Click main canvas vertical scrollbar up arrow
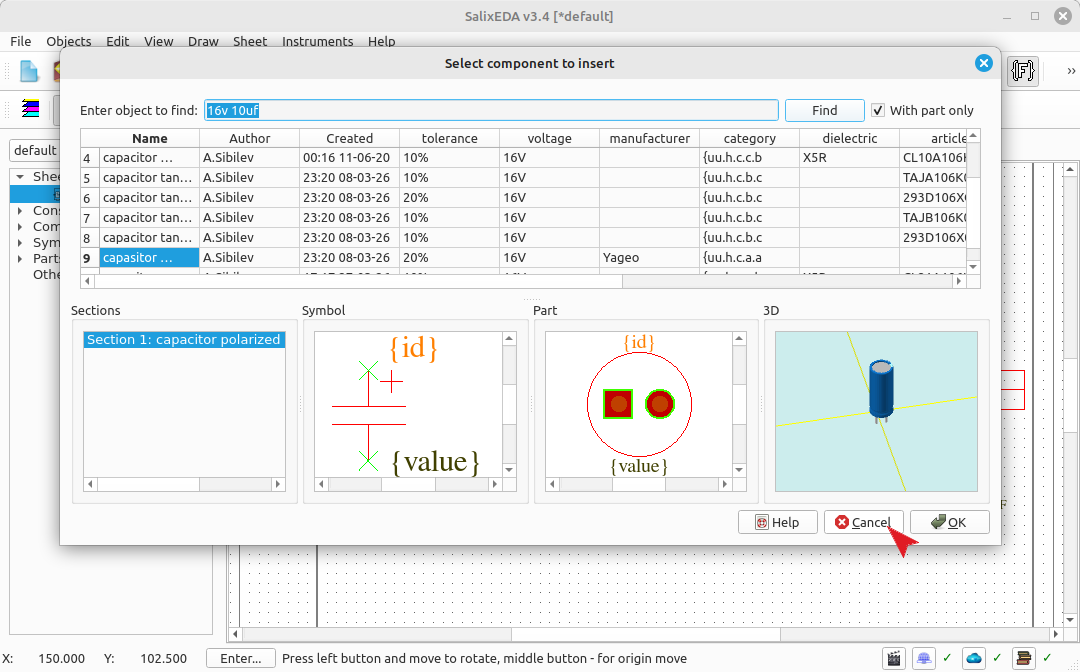This screenshot has height=672, width=1080. (1070, 169)
